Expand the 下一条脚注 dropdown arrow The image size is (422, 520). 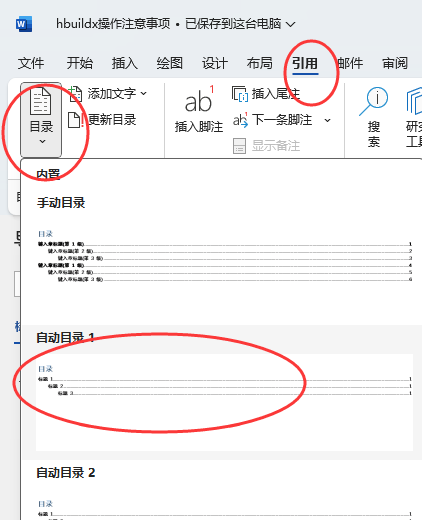[328, 120]
